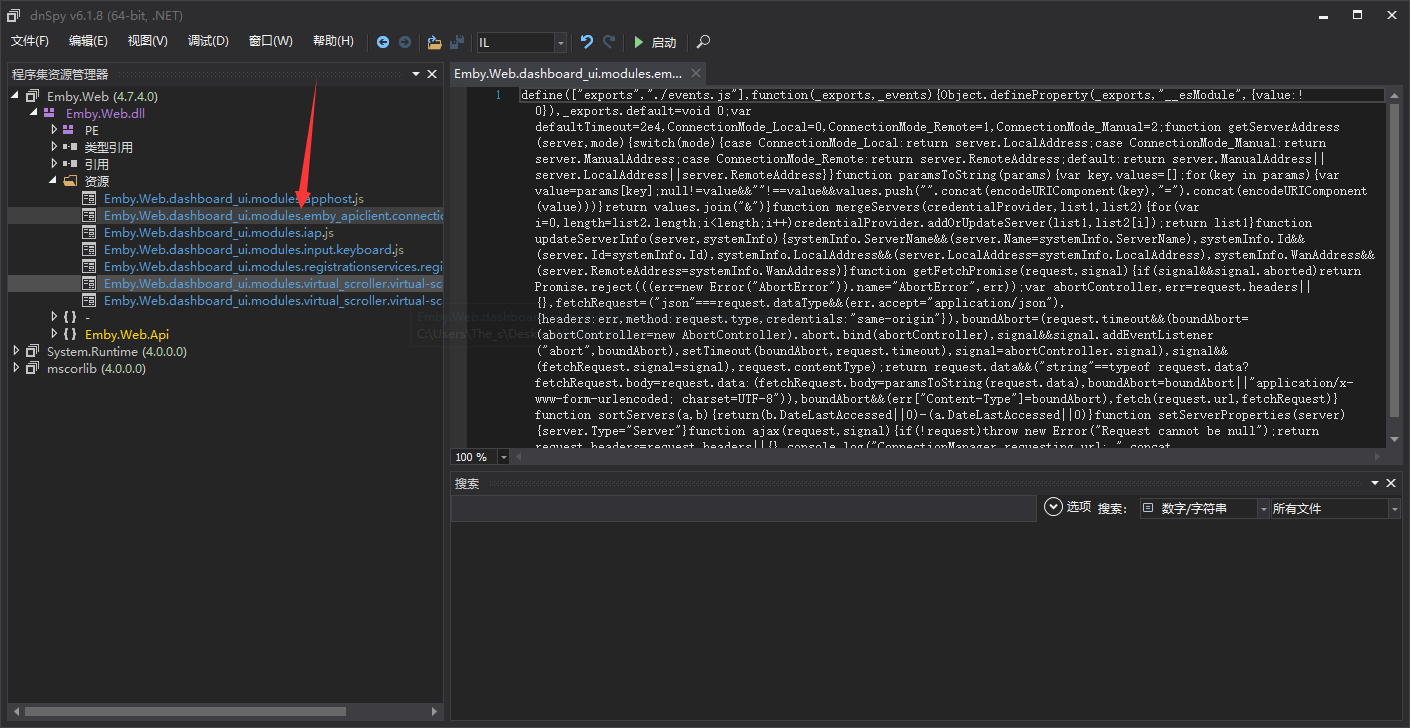Image resolution: width=1410 pixels, height=728 pixels.
Task: Open search via magnifier toolbar icon
Action: click(x=704, y=42)
